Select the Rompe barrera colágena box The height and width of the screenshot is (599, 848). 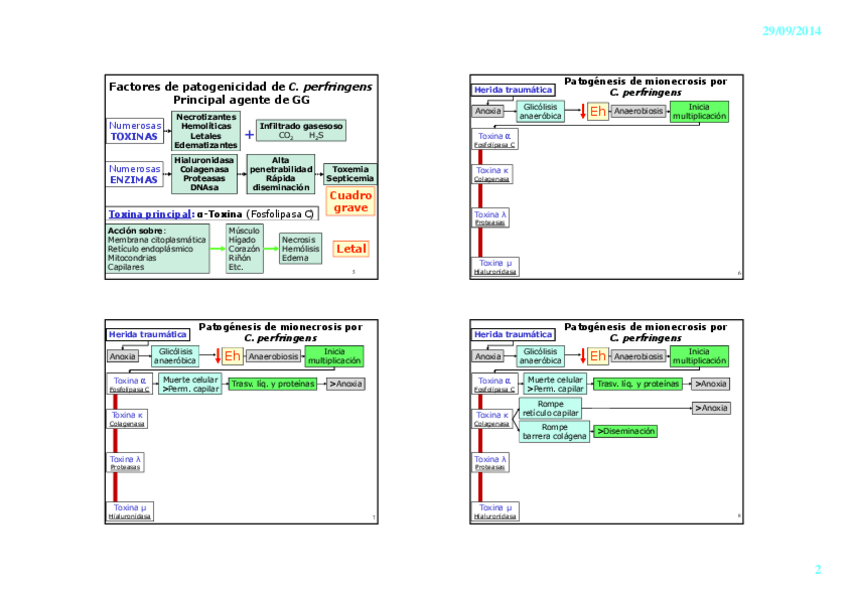553,432
